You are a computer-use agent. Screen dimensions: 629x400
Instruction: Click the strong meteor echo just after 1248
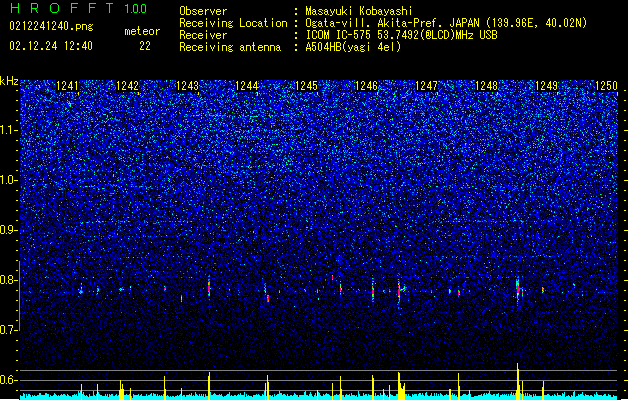518,289
